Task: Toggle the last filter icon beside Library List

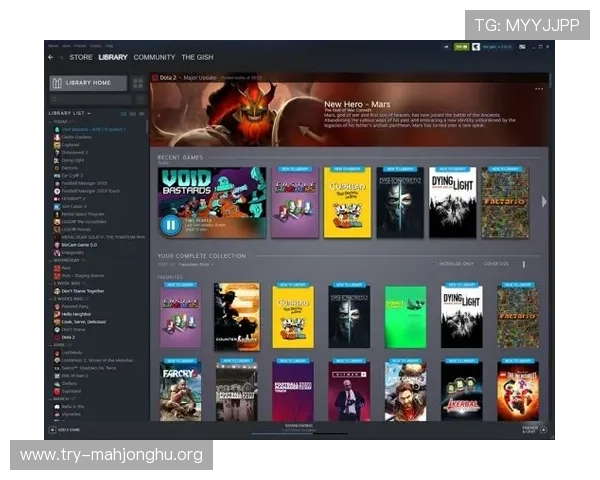Action: click(142, 114)
